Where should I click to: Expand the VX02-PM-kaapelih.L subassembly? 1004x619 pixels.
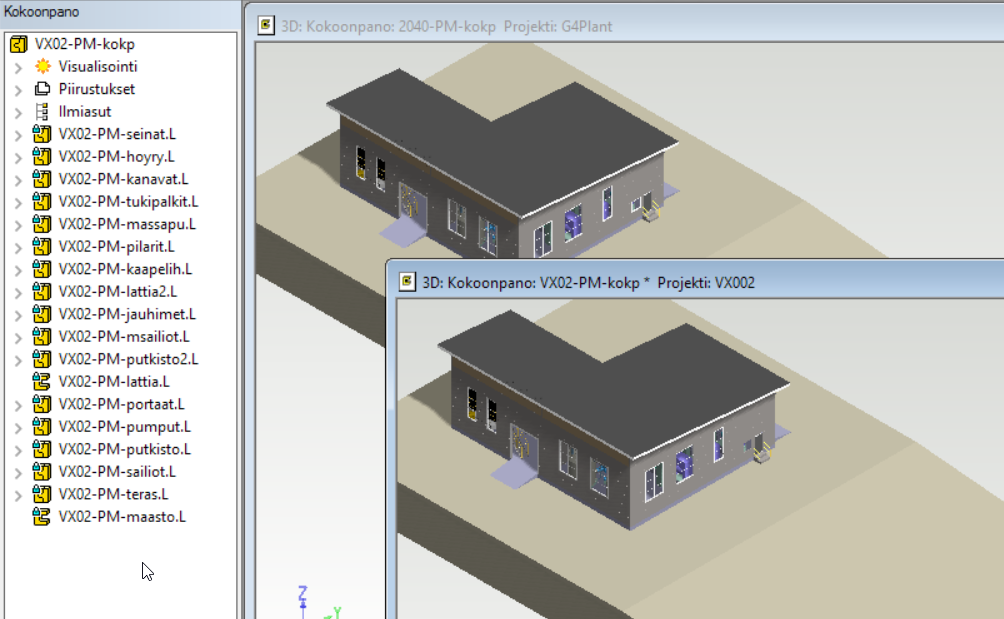click(x=18, y=269)
